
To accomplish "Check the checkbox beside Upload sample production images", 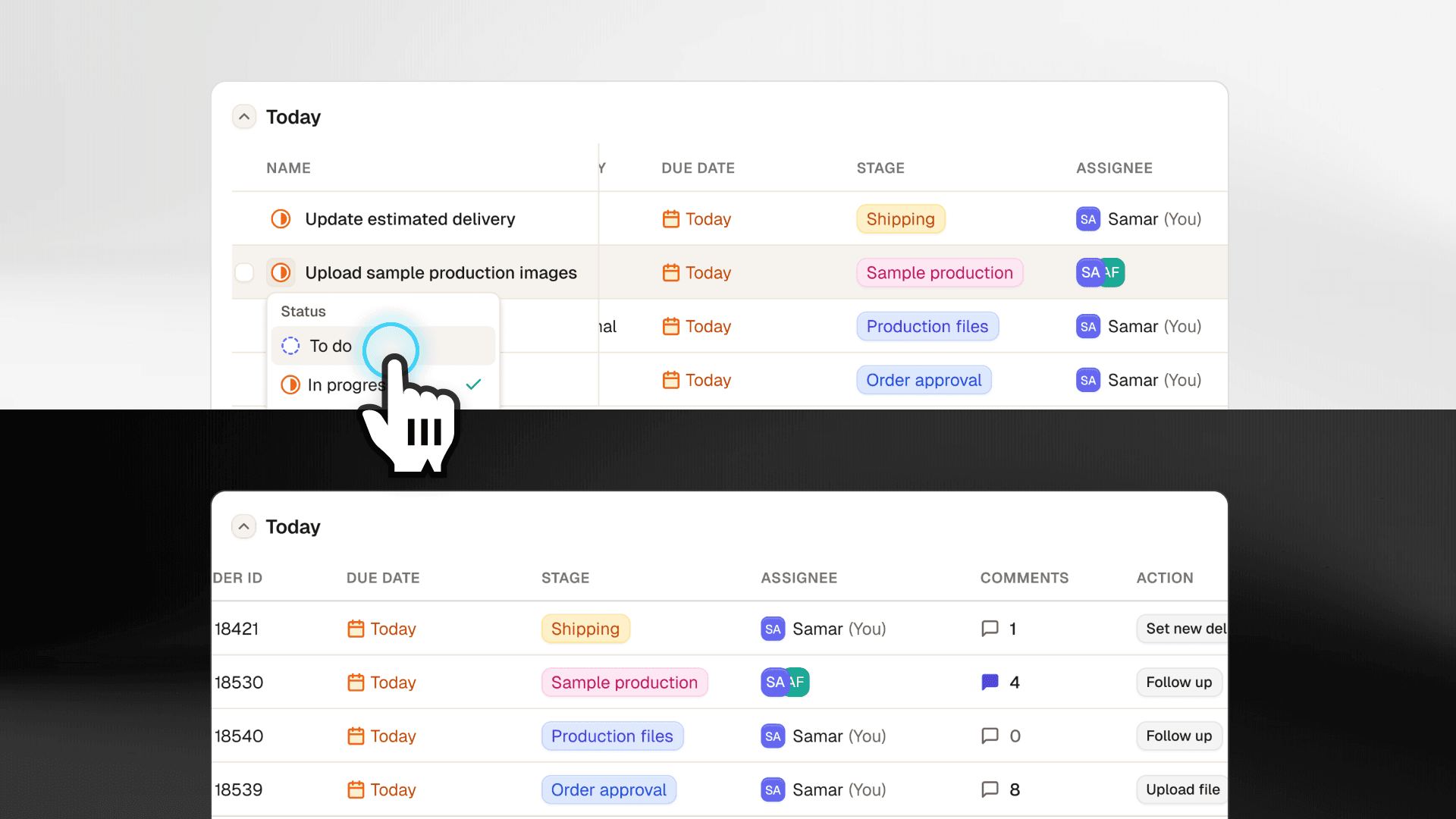I will click(244, 272).
